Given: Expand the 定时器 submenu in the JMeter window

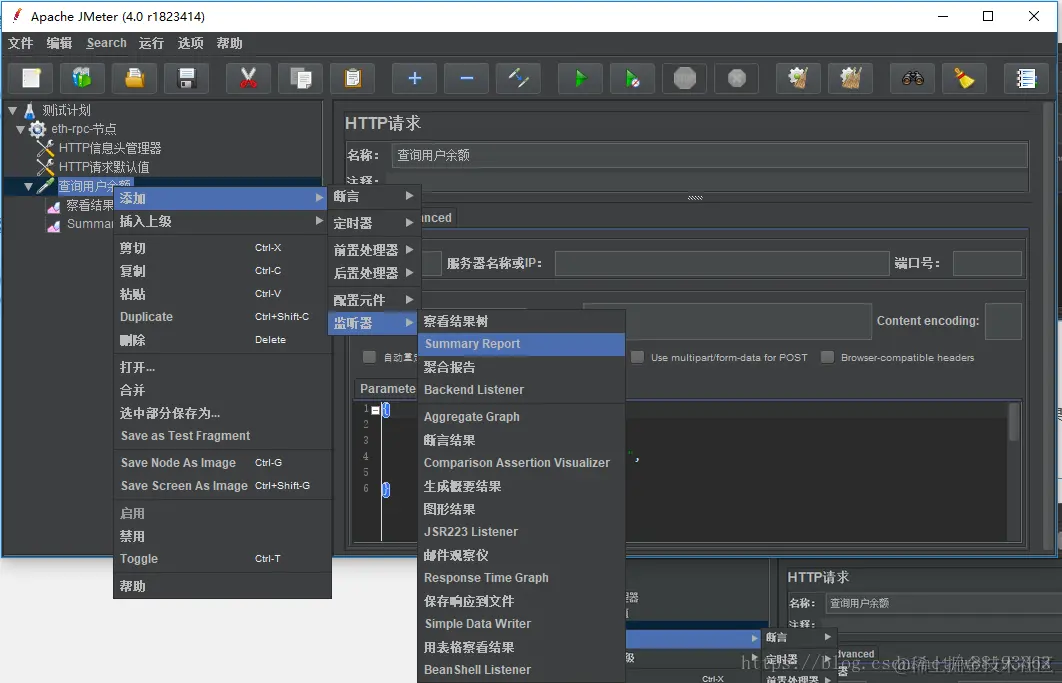Looking at the screenshot, I should (x=374, y=223).
